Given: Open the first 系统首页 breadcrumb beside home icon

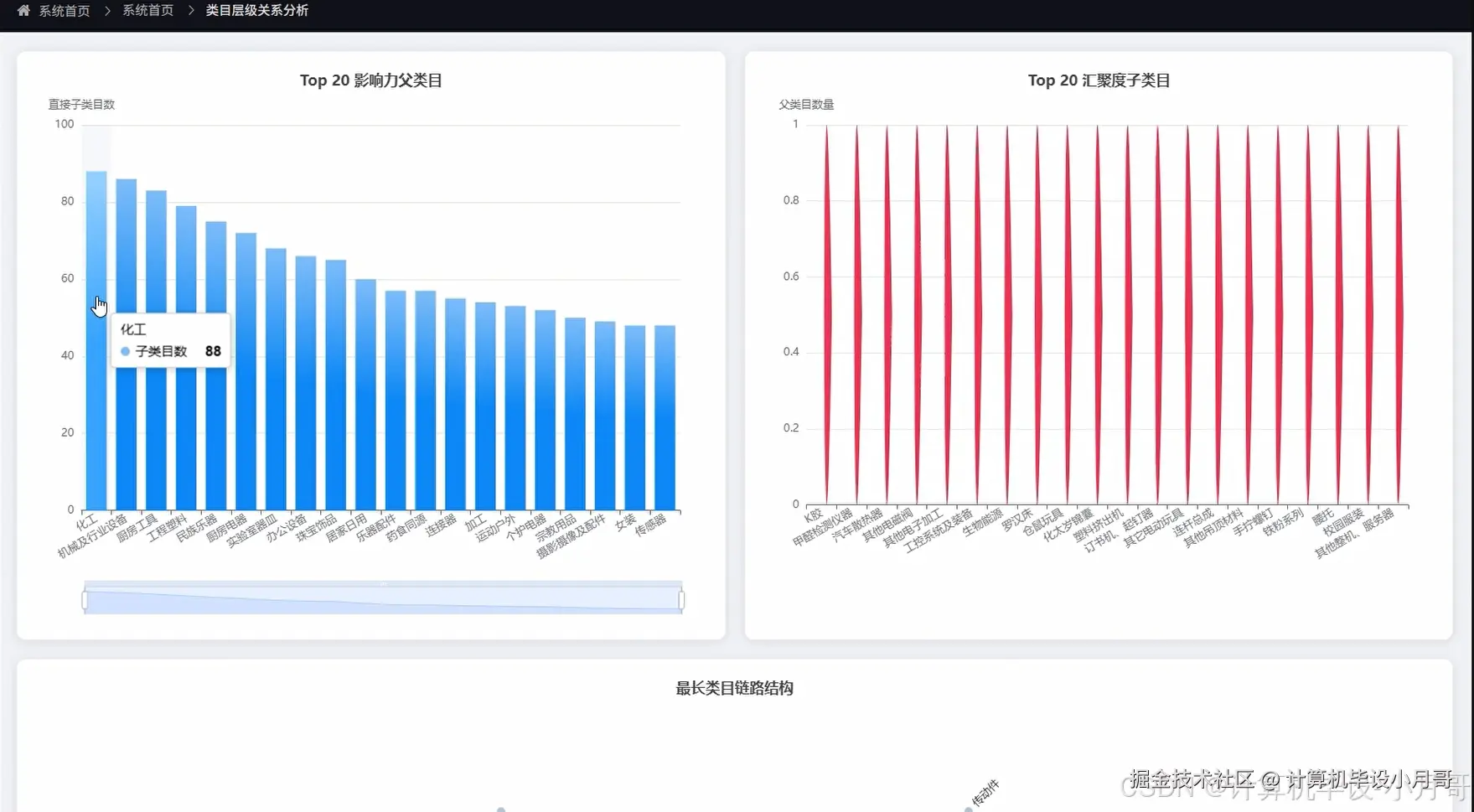Looking at the screenshot, I should coord(65,11).
